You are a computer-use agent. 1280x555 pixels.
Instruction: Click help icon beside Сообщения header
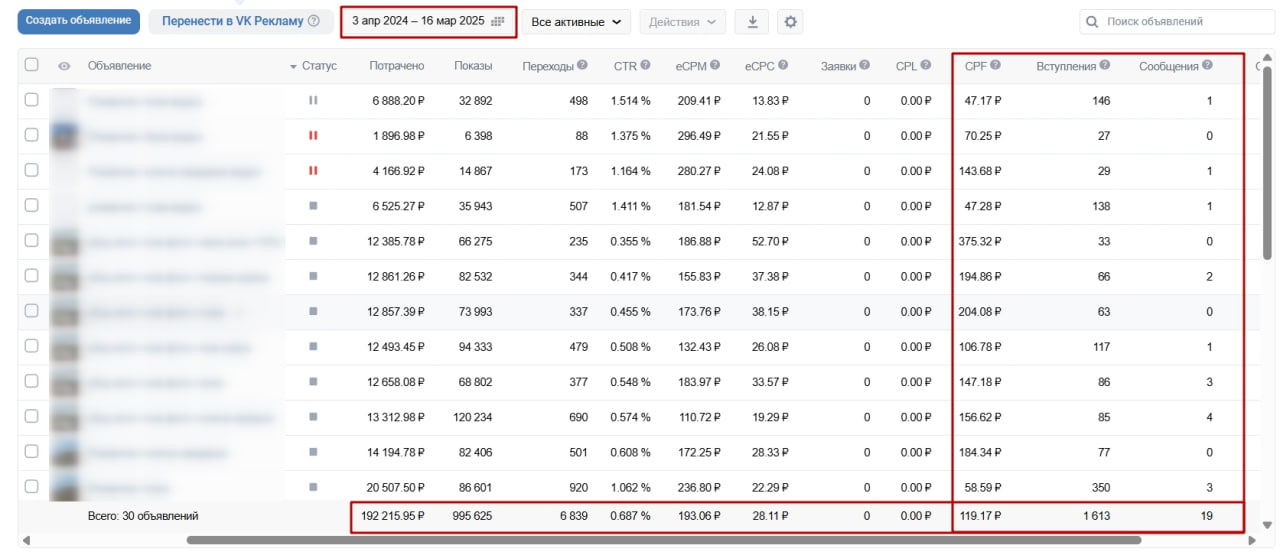tap(1207, 66)
